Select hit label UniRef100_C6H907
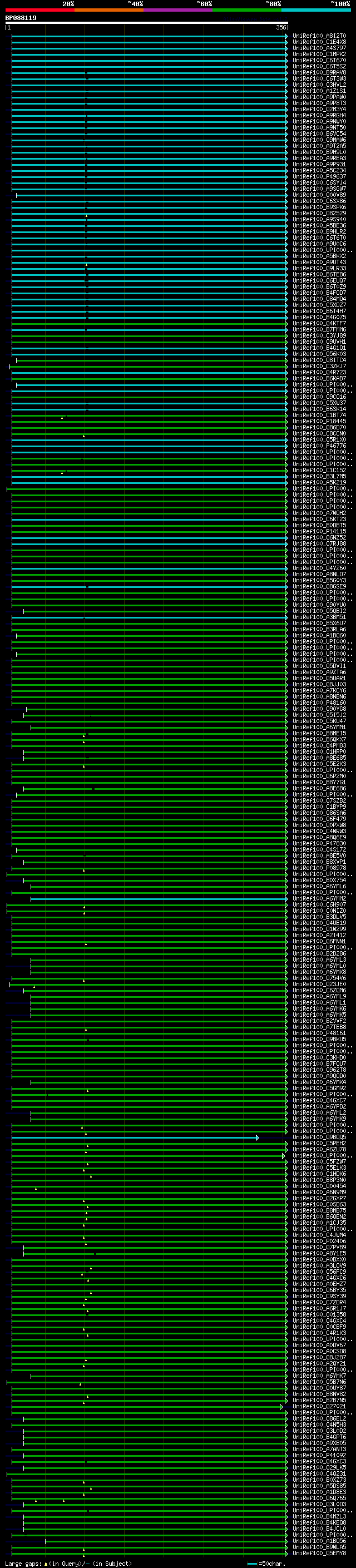The image size is (356, 1568). coord(319,905)
